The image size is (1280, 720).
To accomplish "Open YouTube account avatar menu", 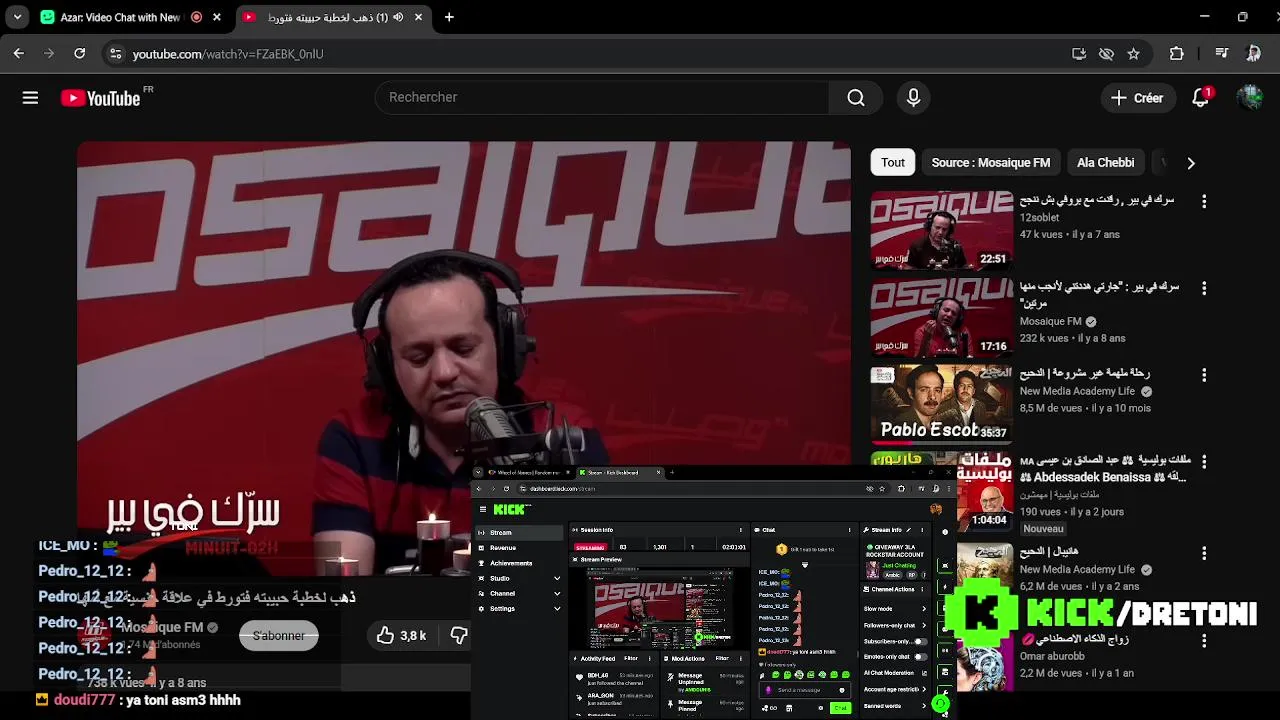I will click(x=1250, y=97).
